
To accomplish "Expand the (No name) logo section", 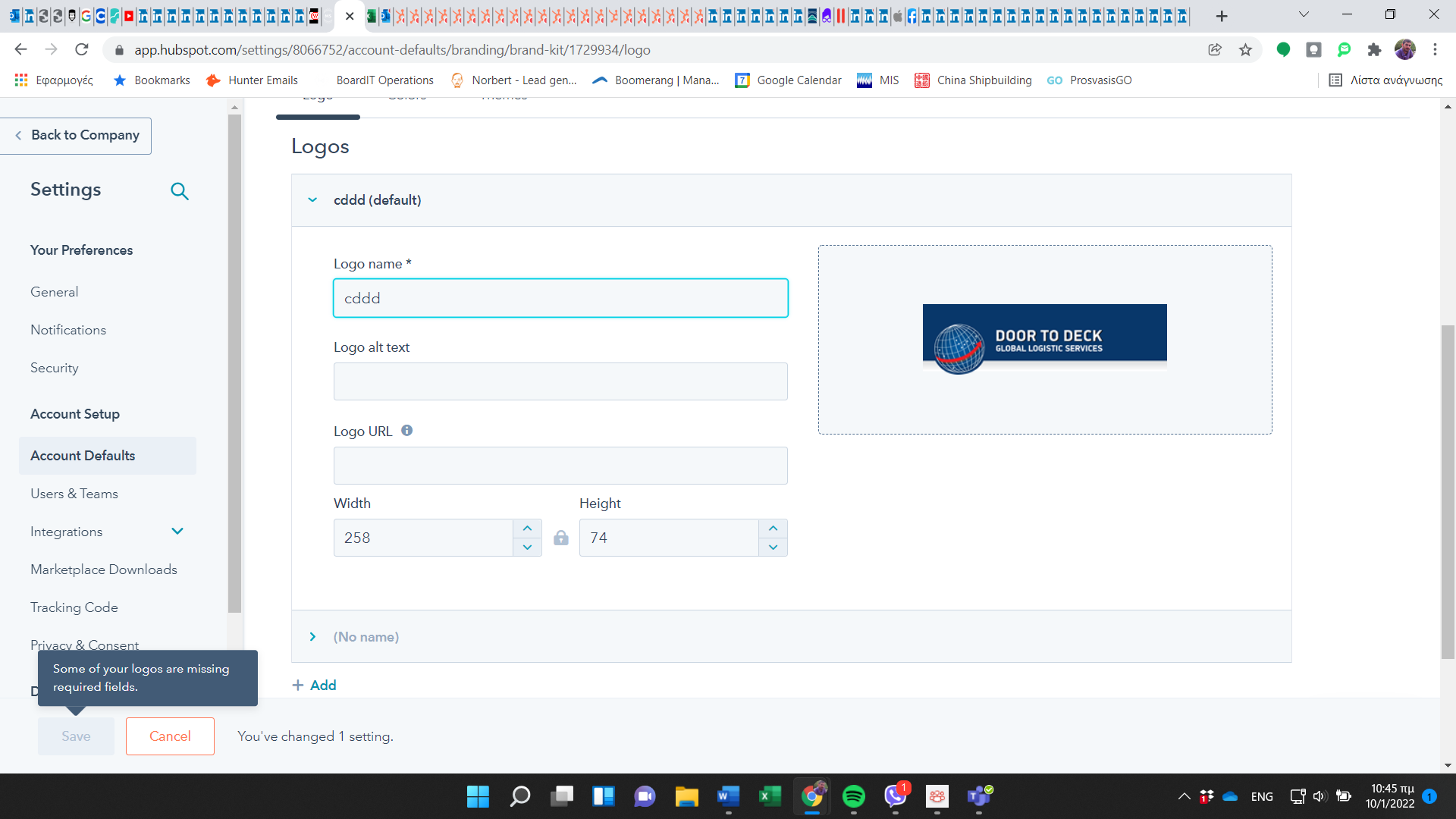I will (312, 636).
